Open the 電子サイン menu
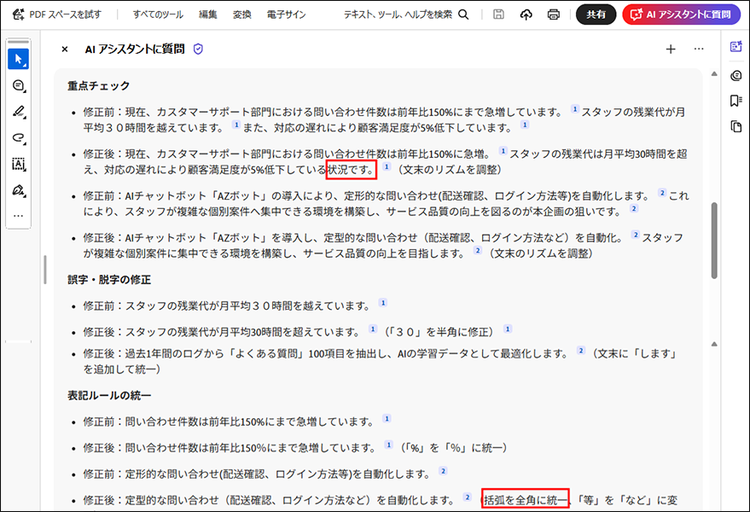The height and width of the screenshot is (512, 750). tap(286, 14)
